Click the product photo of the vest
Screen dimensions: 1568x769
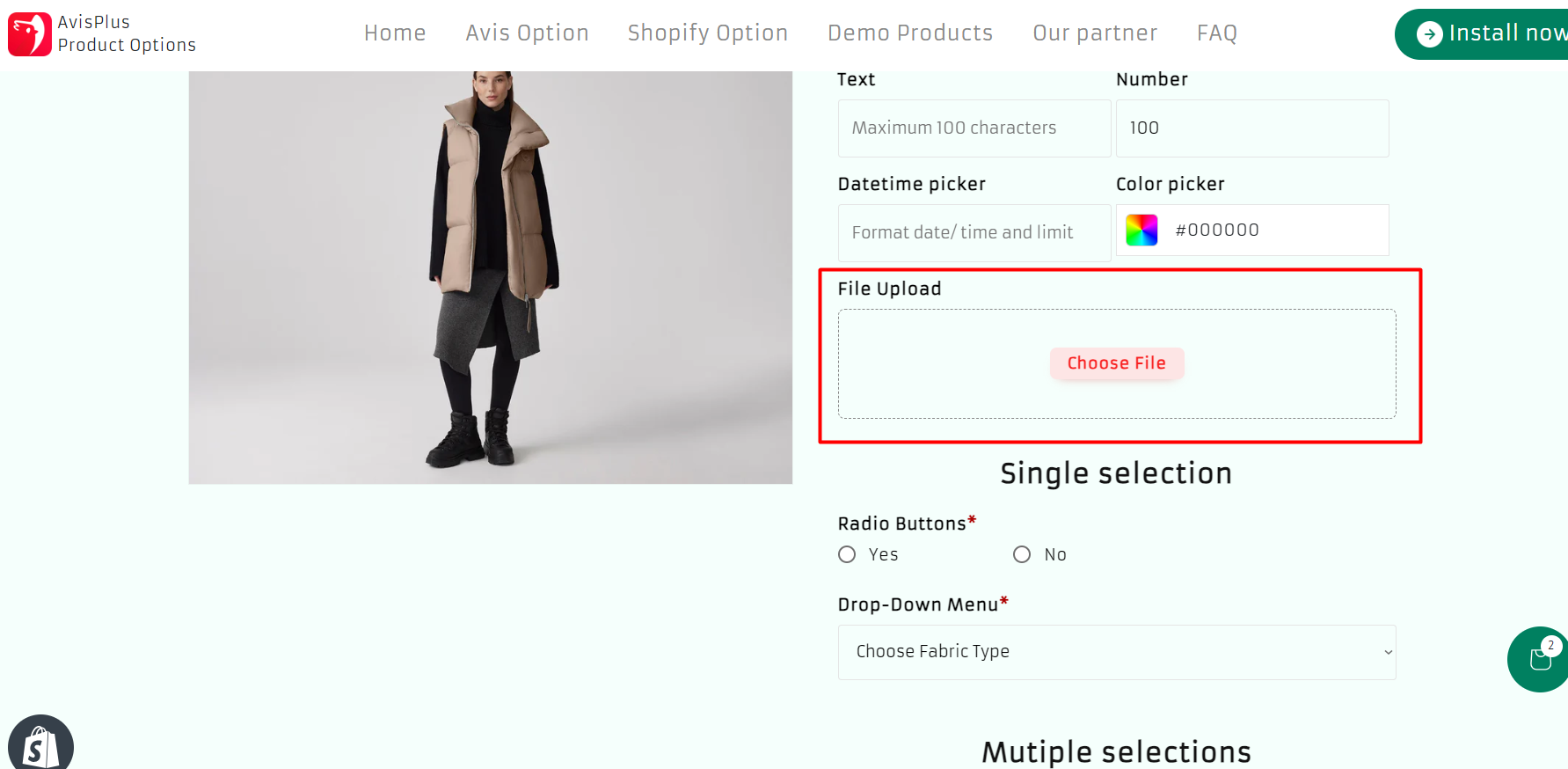(x=490, y=277)
